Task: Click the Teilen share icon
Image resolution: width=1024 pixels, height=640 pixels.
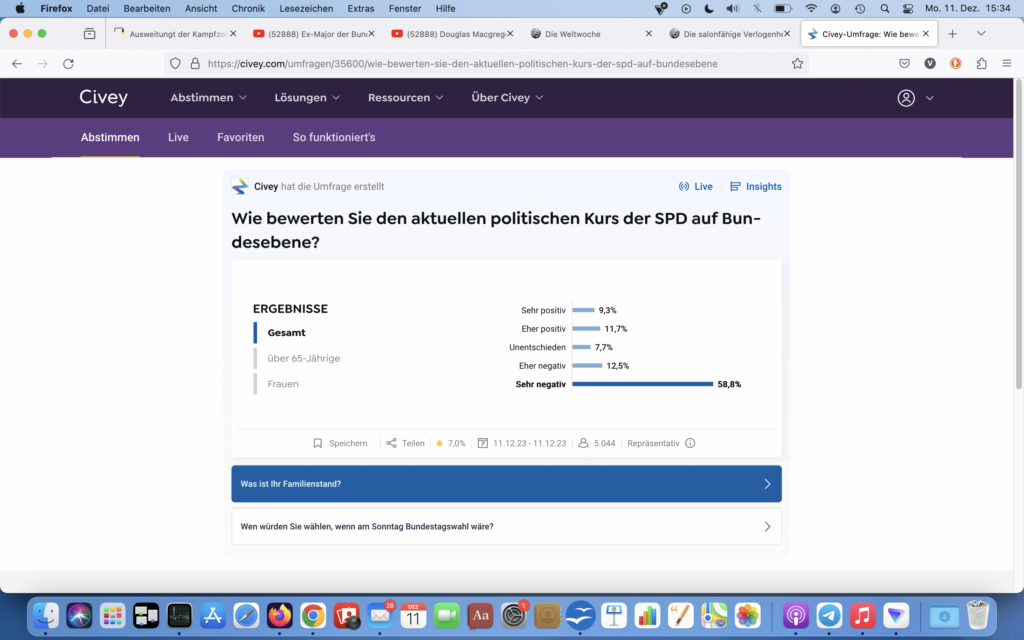Action: 391,443
